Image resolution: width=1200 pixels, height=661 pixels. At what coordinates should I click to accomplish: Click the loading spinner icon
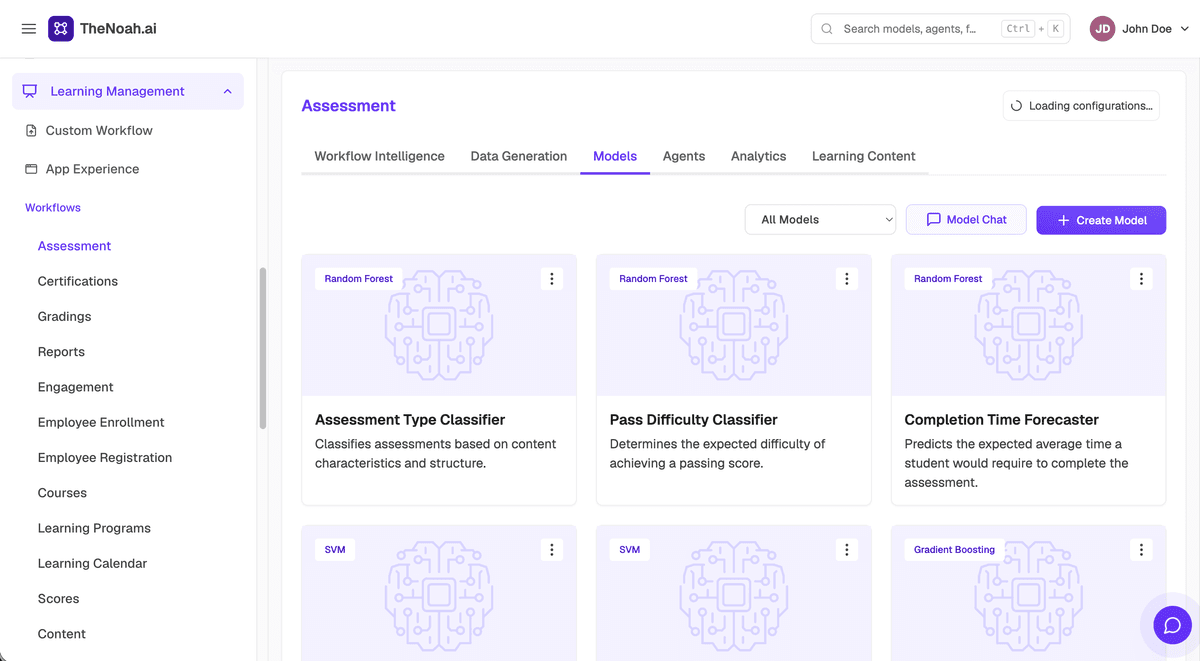pyautogui.click(x=1016, y=106)
